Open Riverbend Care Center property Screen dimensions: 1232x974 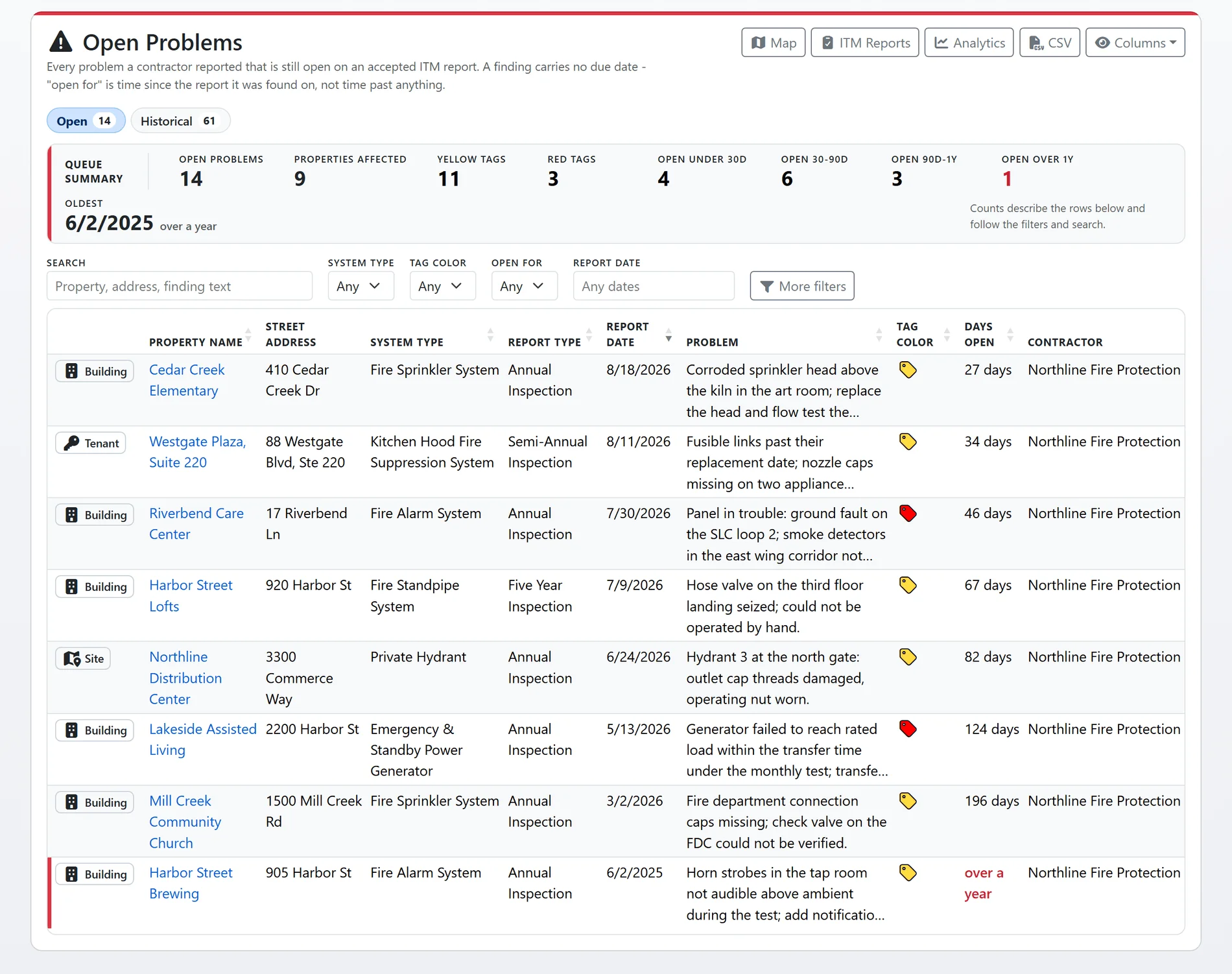196,523
